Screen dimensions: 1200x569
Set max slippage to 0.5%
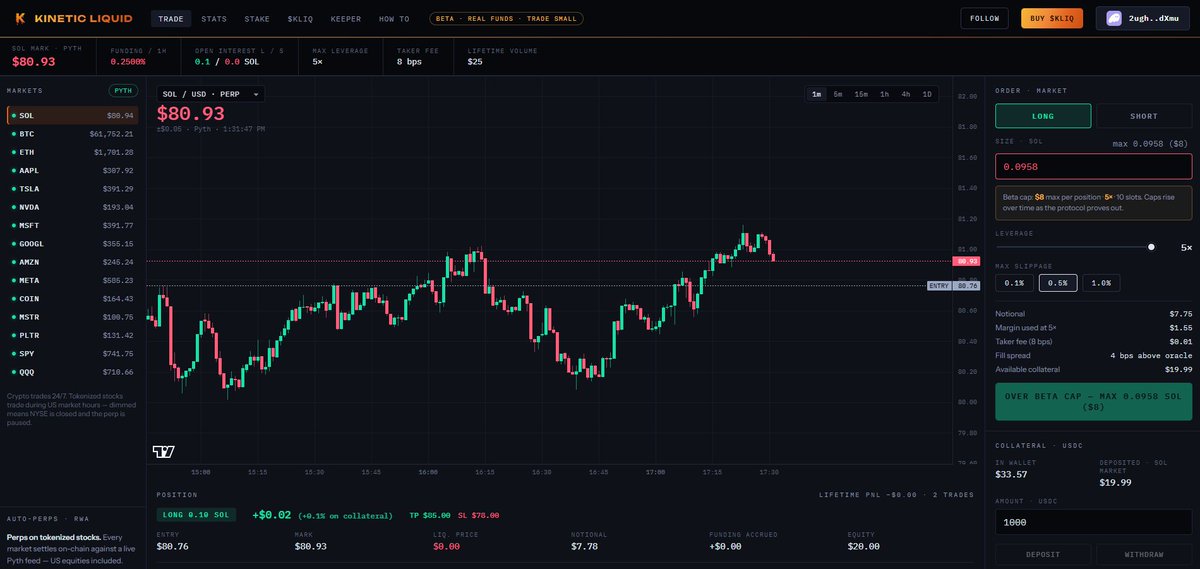tap(1058, 283)
